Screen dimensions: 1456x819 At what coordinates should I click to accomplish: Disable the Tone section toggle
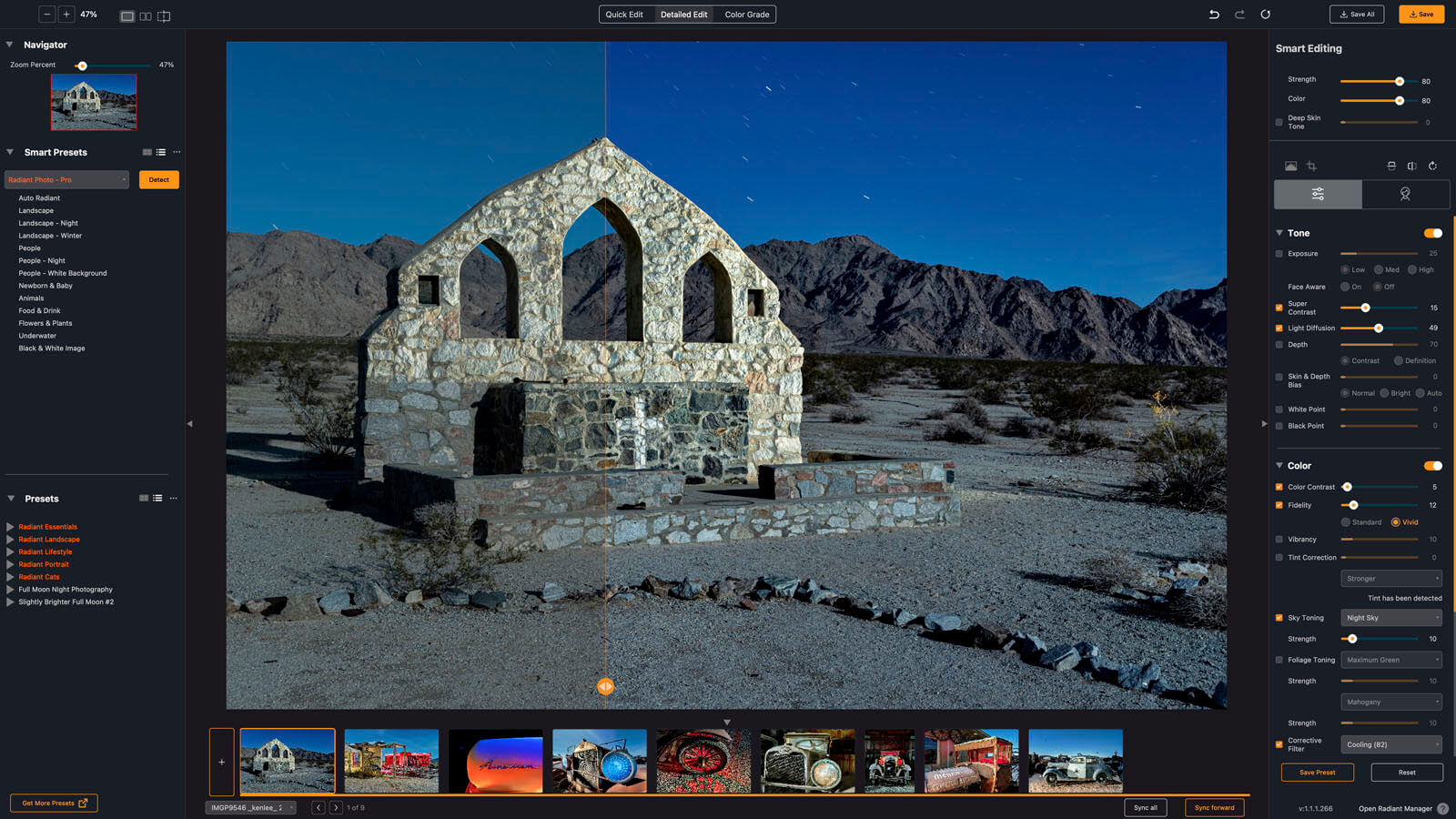click(x=1432, y=233)
